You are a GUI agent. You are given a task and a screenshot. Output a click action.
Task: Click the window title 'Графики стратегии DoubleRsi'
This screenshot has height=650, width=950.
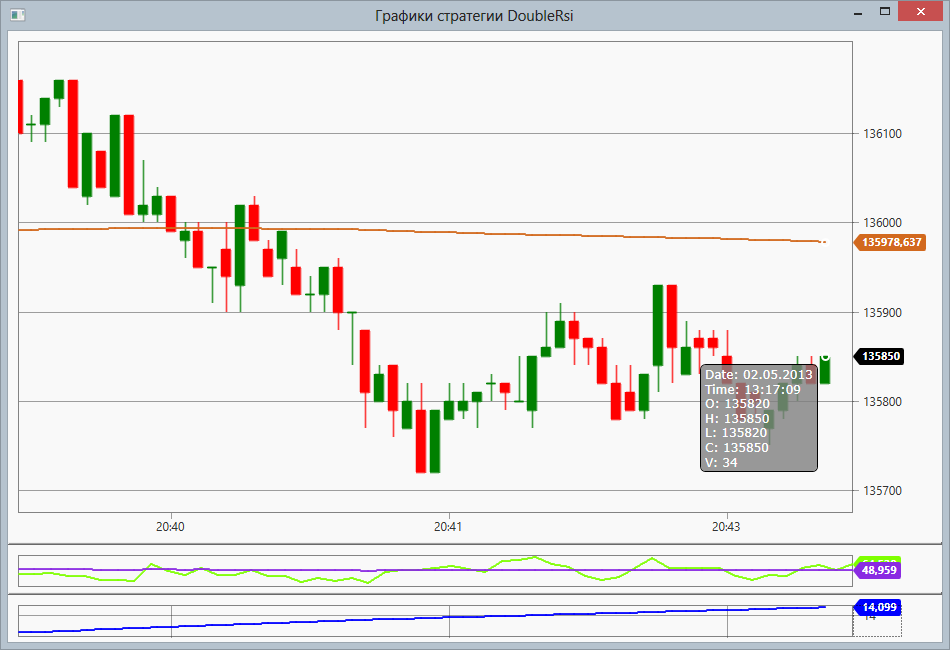474,15
